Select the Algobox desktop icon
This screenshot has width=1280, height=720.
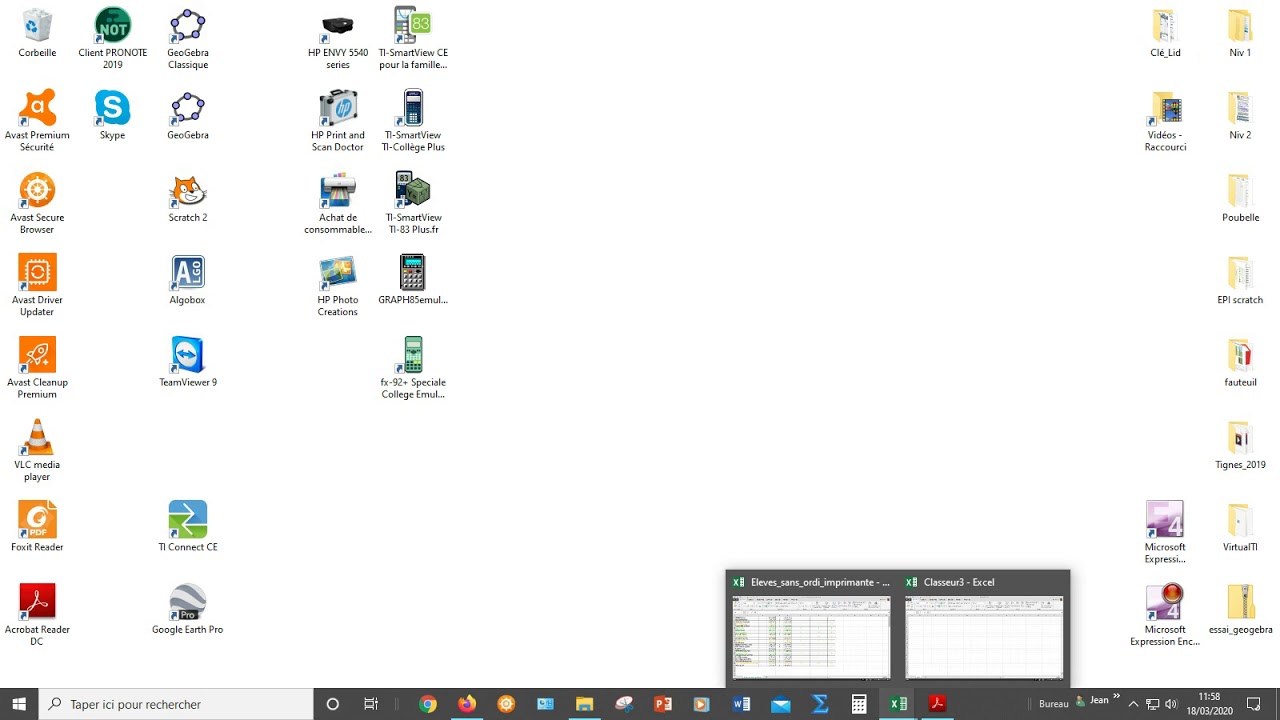(x=188, y=279)
